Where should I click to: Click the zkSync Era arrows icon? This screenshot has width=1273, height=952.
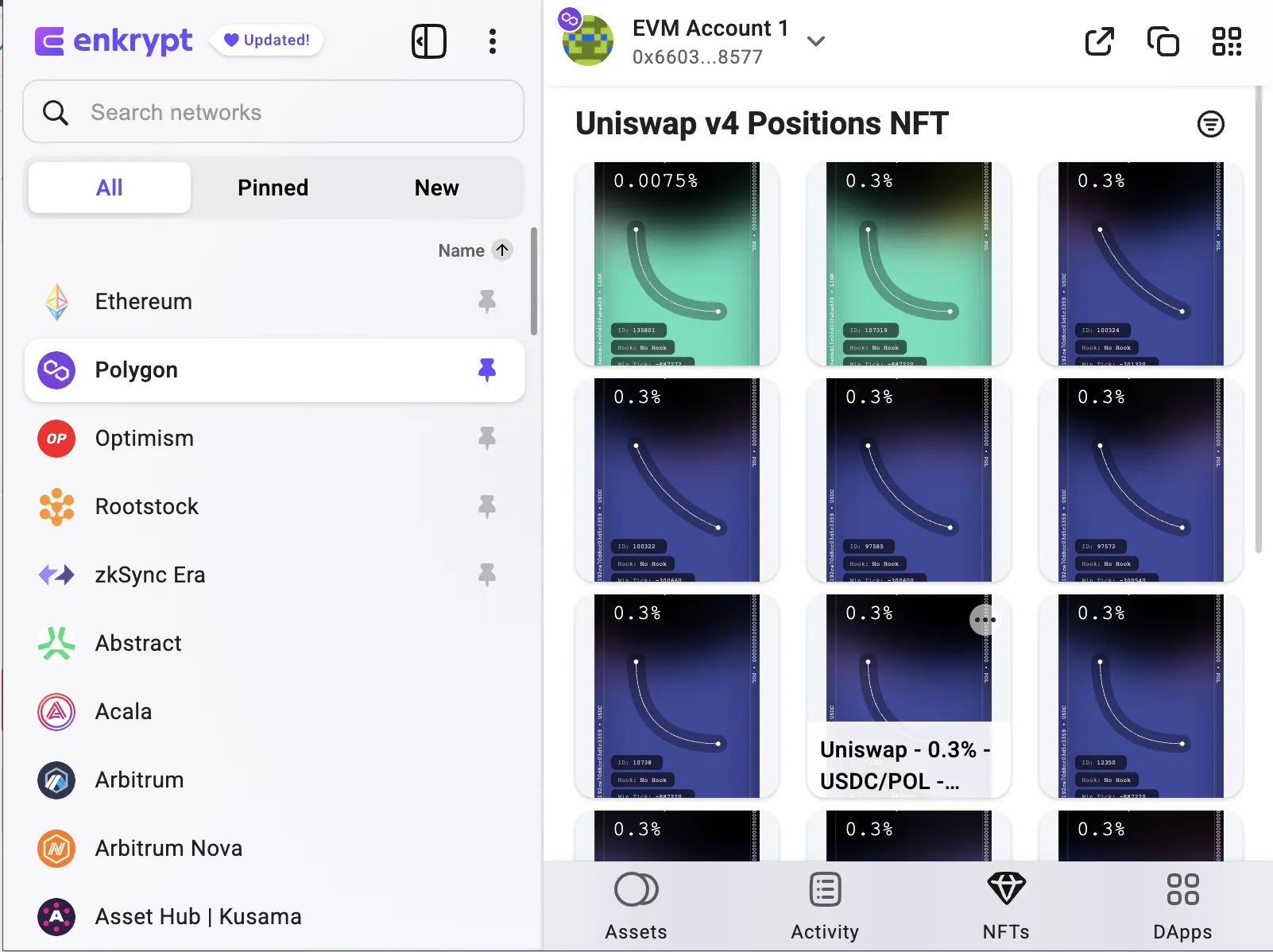(56, 575)
